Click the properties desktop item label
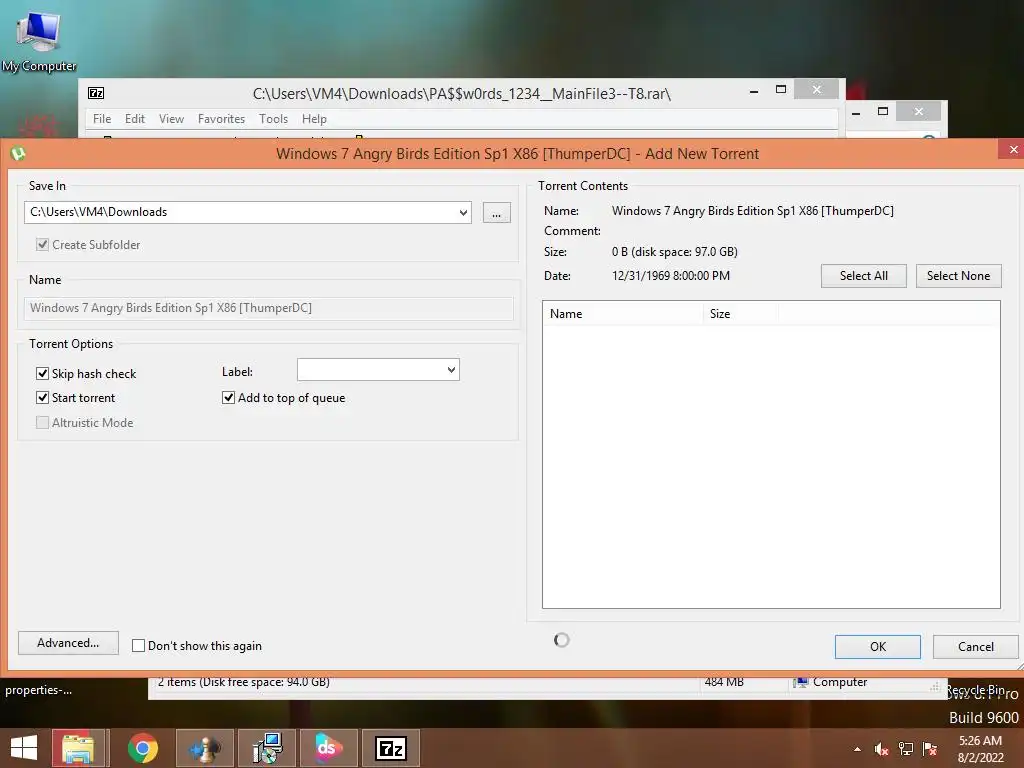Screen dimensions: 1024x768 tap(39, 690)
